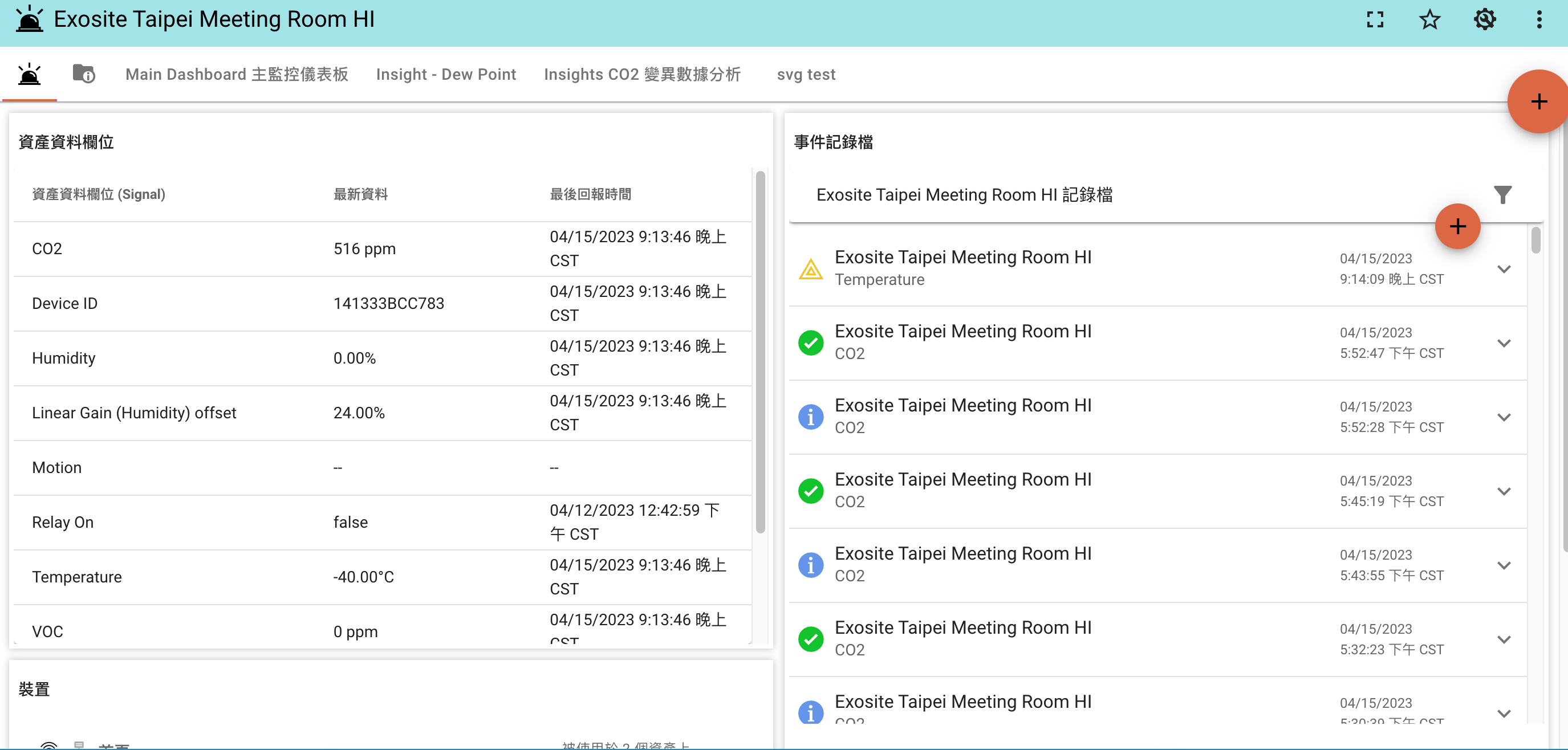Favorite this asset with the star icon
The width and height of the screenshot is (1568, 750).
(x=1430, y=20)
